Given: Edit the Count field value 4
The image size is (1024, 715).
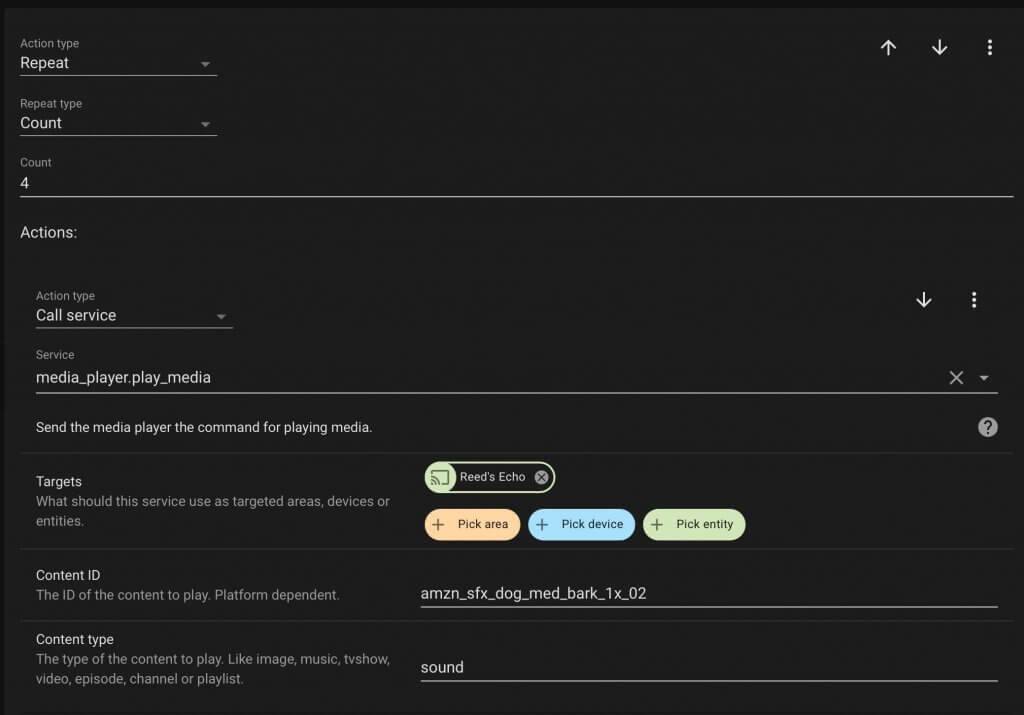Looking at the screenshot, I should 516,183.
